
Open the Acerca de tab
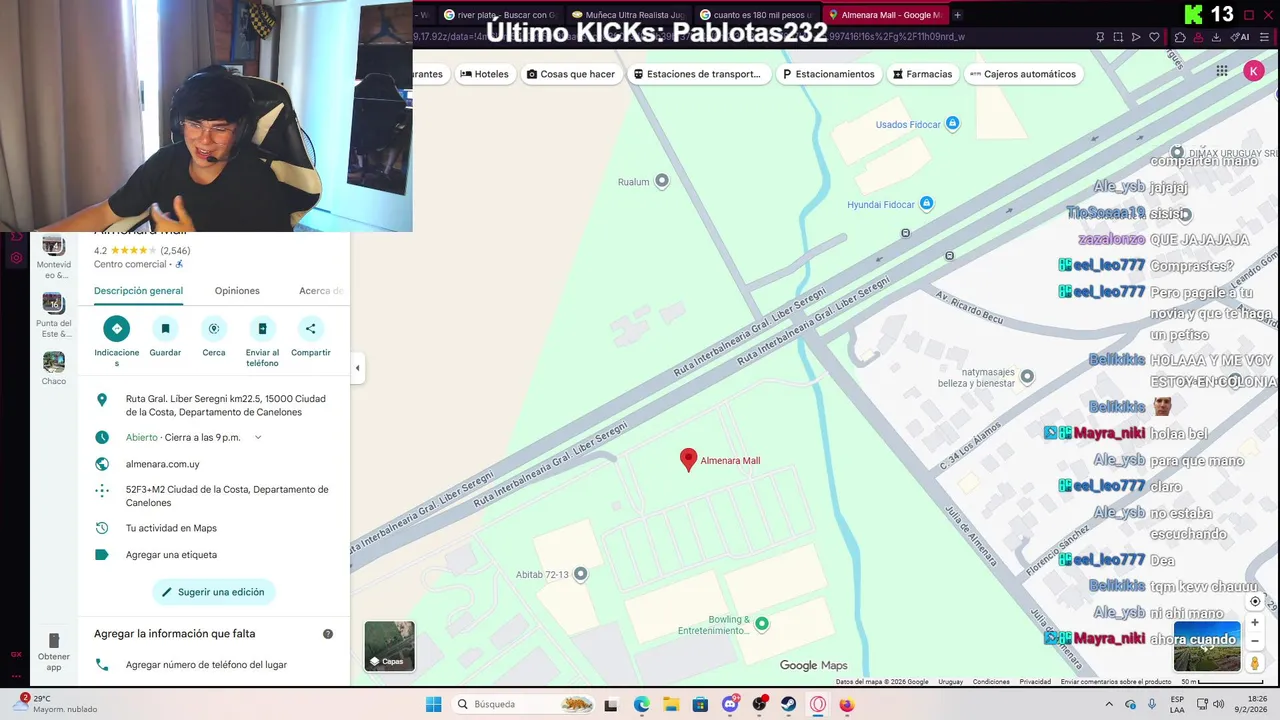[320, 291]
